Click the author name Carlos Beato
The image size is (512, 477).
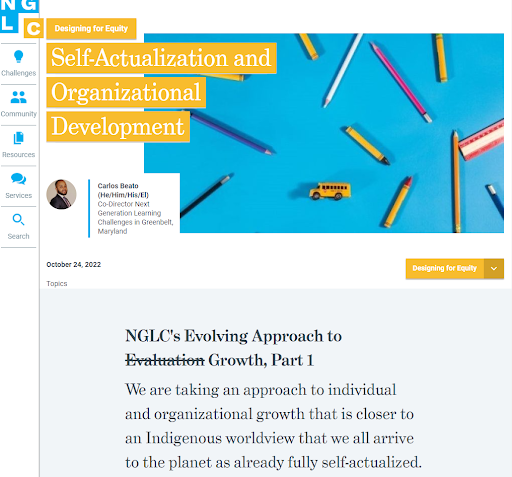118,186
